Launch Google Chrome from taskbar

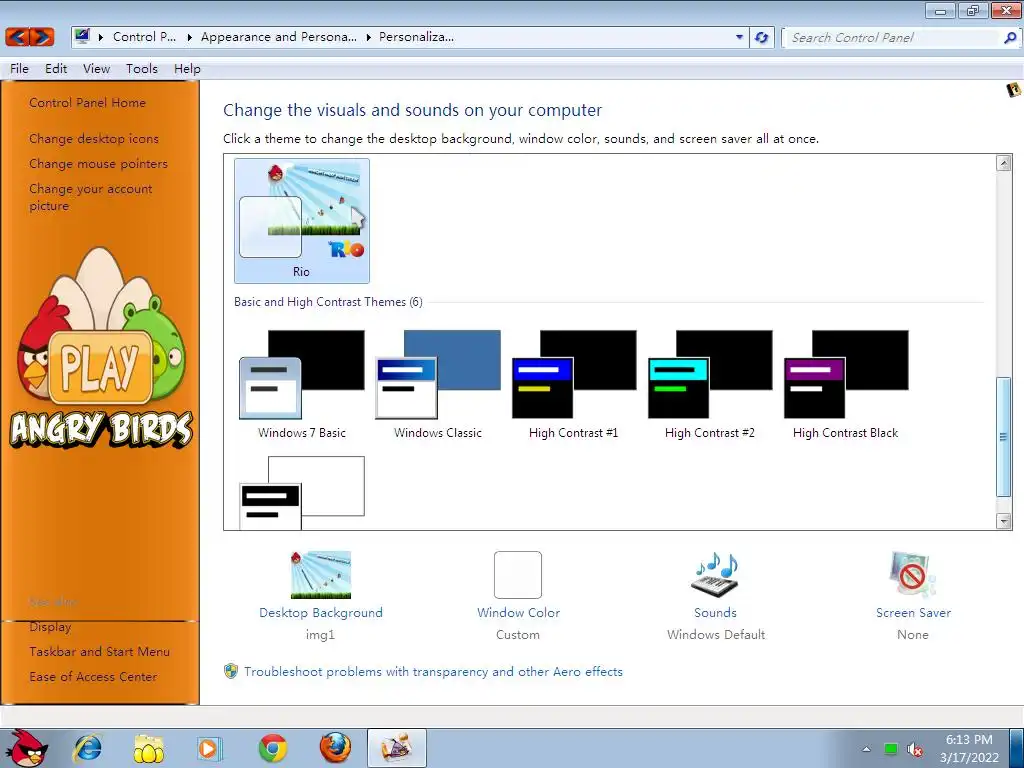pyautogui.click(x=272, y=748)
